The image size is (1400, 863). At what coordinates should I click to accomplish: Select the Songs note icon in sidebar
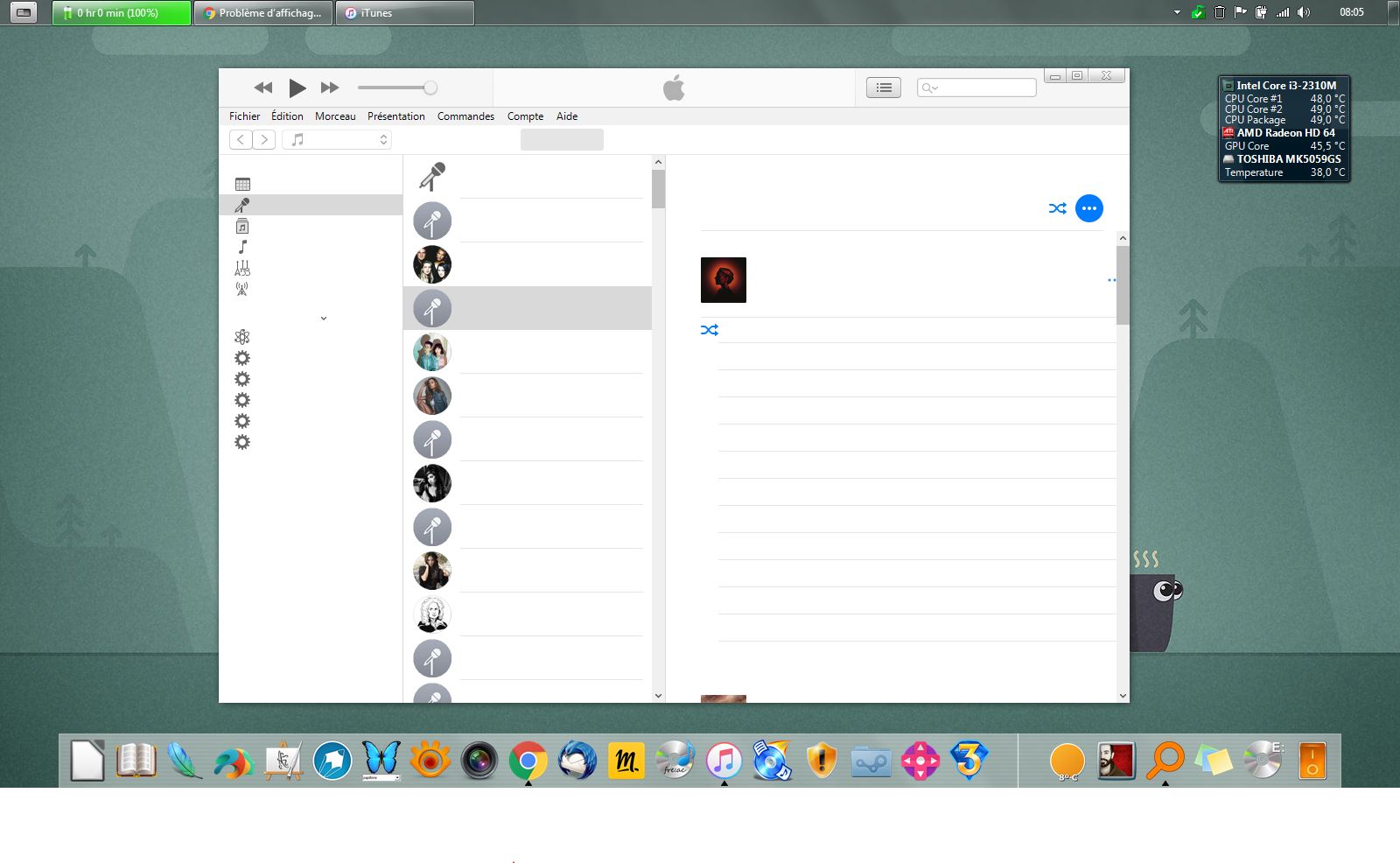[x=242, y=247]
